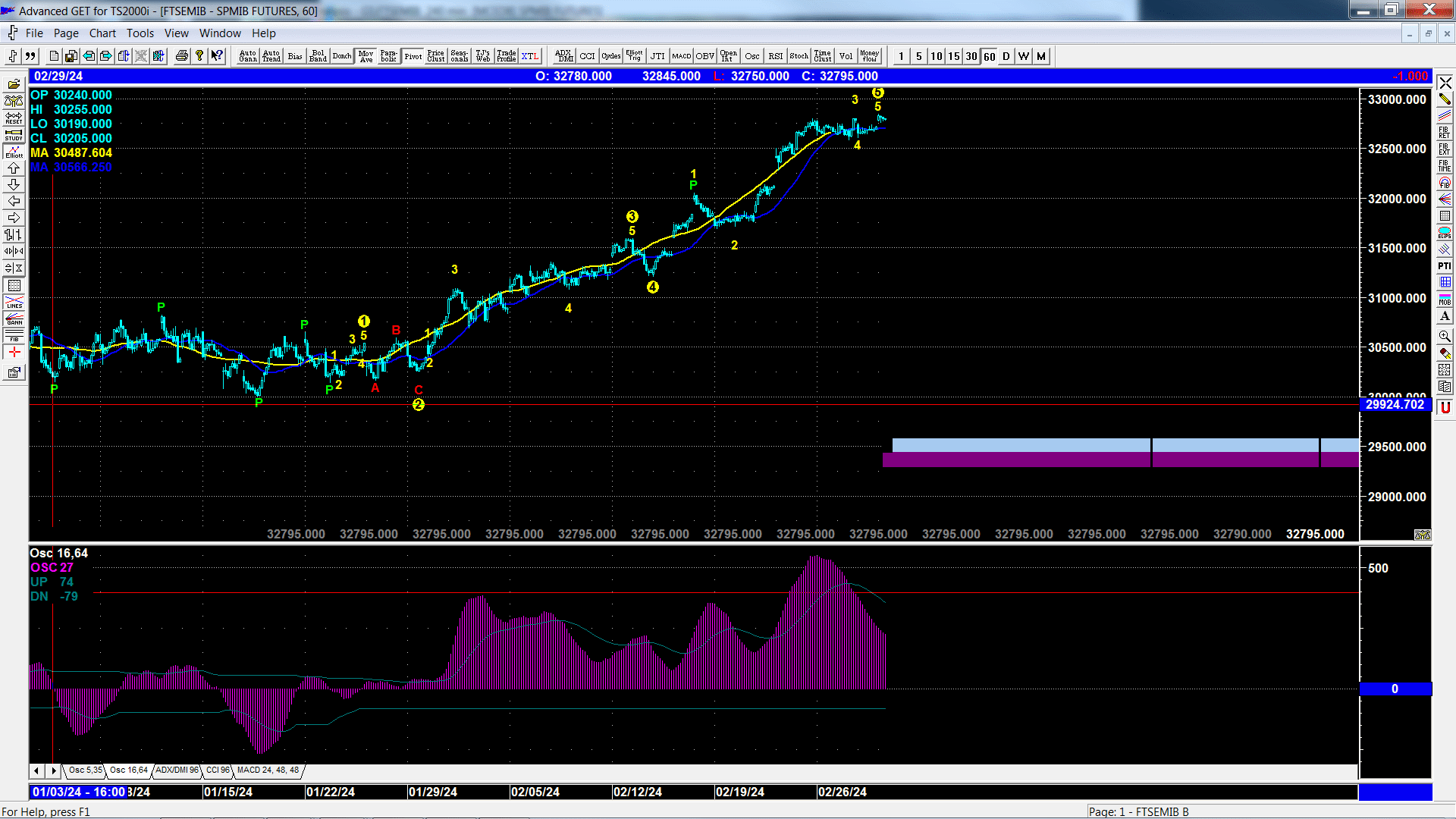The height and width of the screenshot is (819, 1456).
Task: Click the up arrow scale icon in left sidebar
Action: (14, 168)
